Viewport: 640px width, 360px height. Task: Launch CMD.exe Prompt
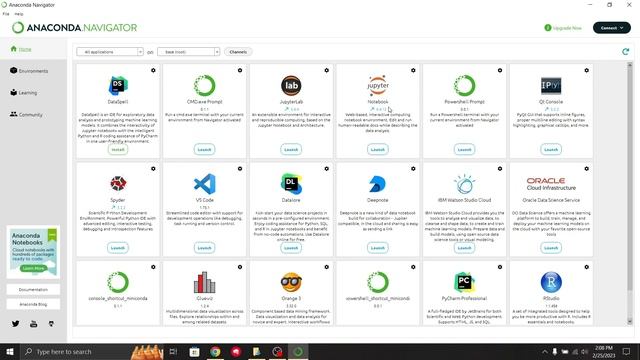tap(204, 149)
